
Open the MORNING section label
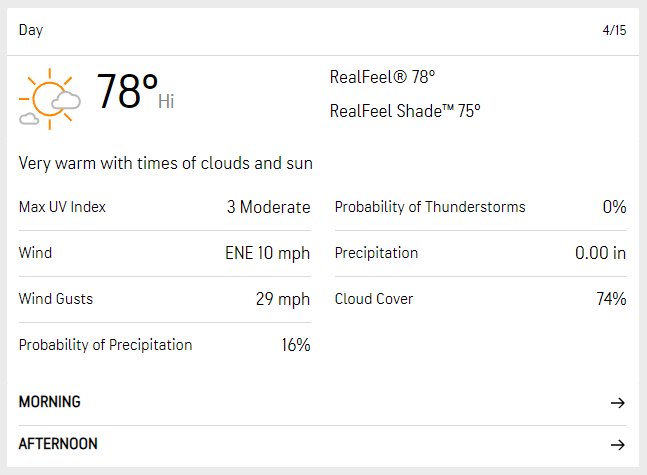click(x=50, y=402)
